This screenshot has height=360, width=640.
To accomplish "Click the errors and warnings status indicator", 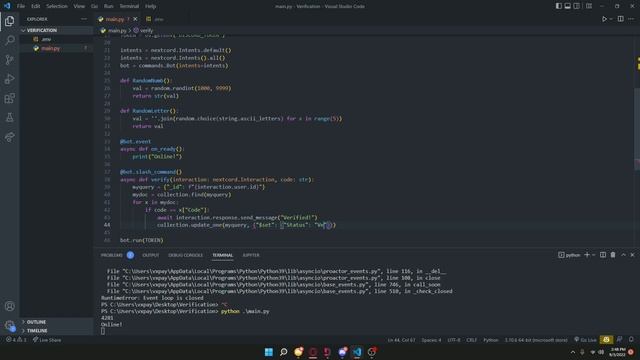I will coord(16,340).
